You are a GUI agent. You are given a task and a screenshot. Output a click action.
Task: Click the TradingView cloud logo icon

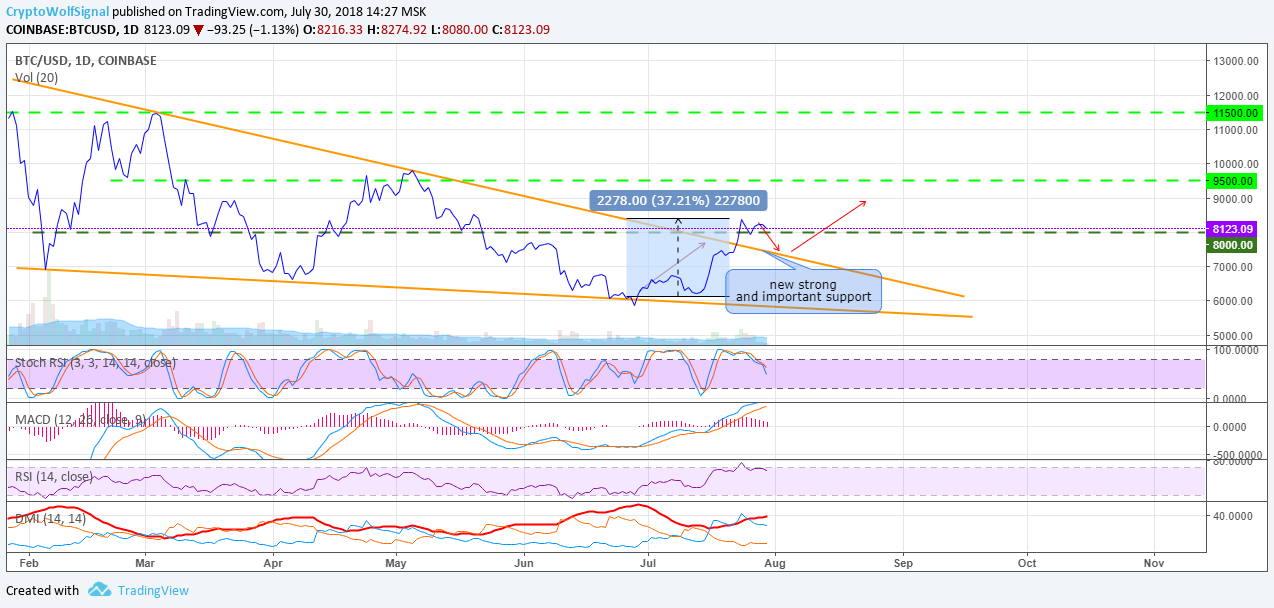[98, 590]
